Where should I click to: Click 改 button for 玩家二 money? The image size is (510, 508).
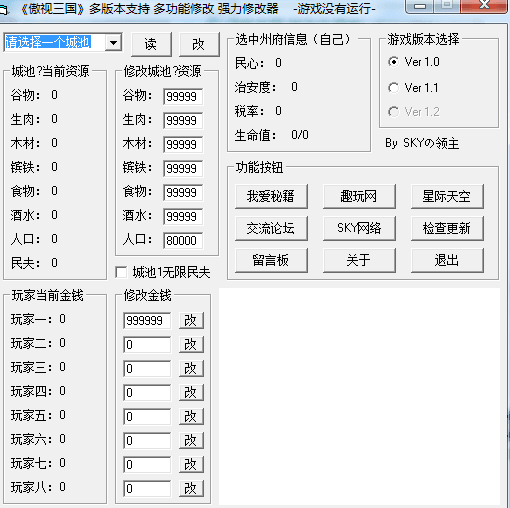(x=191, y=345)
